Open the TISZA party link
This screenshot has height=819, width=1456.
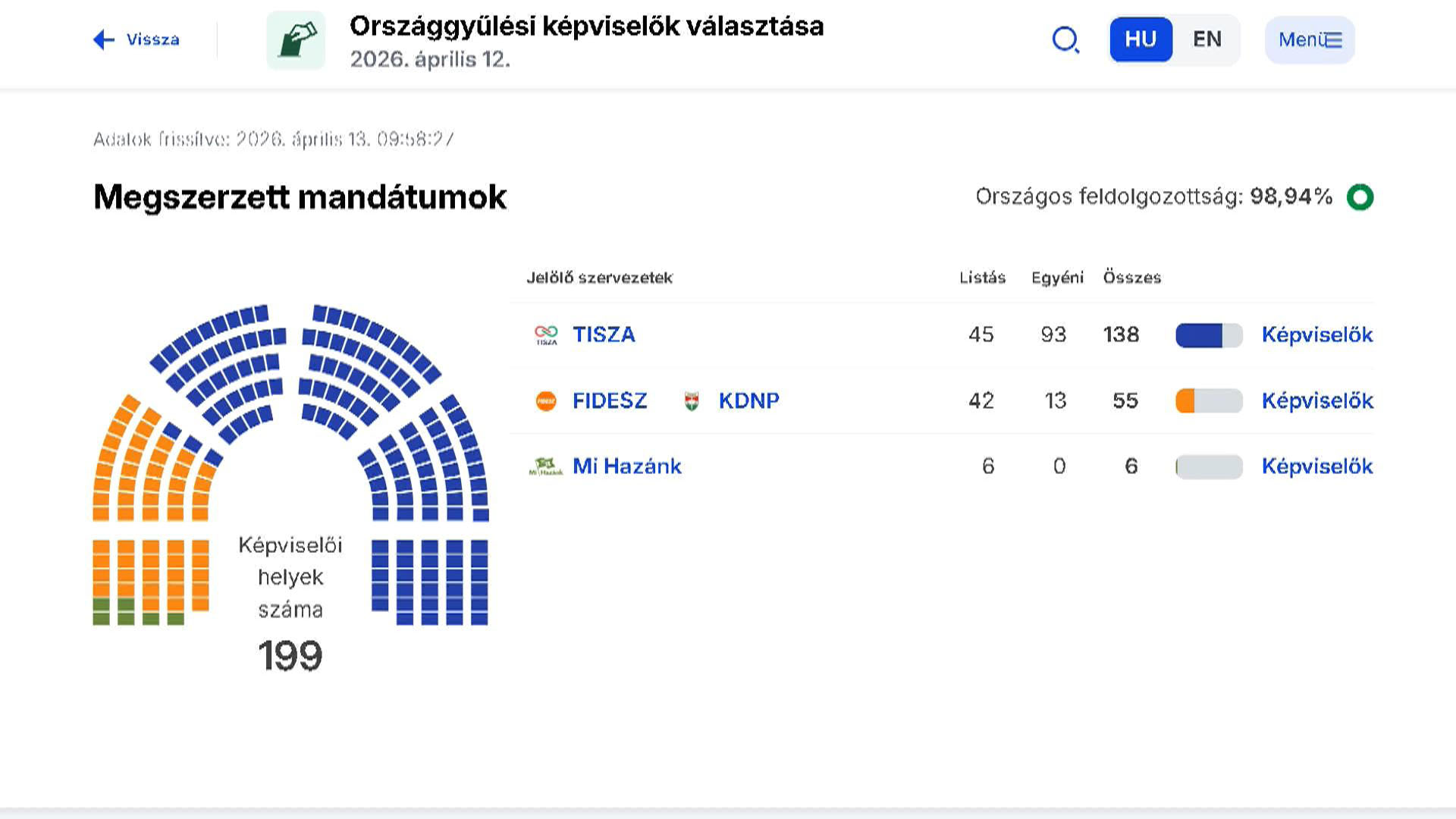pyautogui.click(x=604, y=334)
